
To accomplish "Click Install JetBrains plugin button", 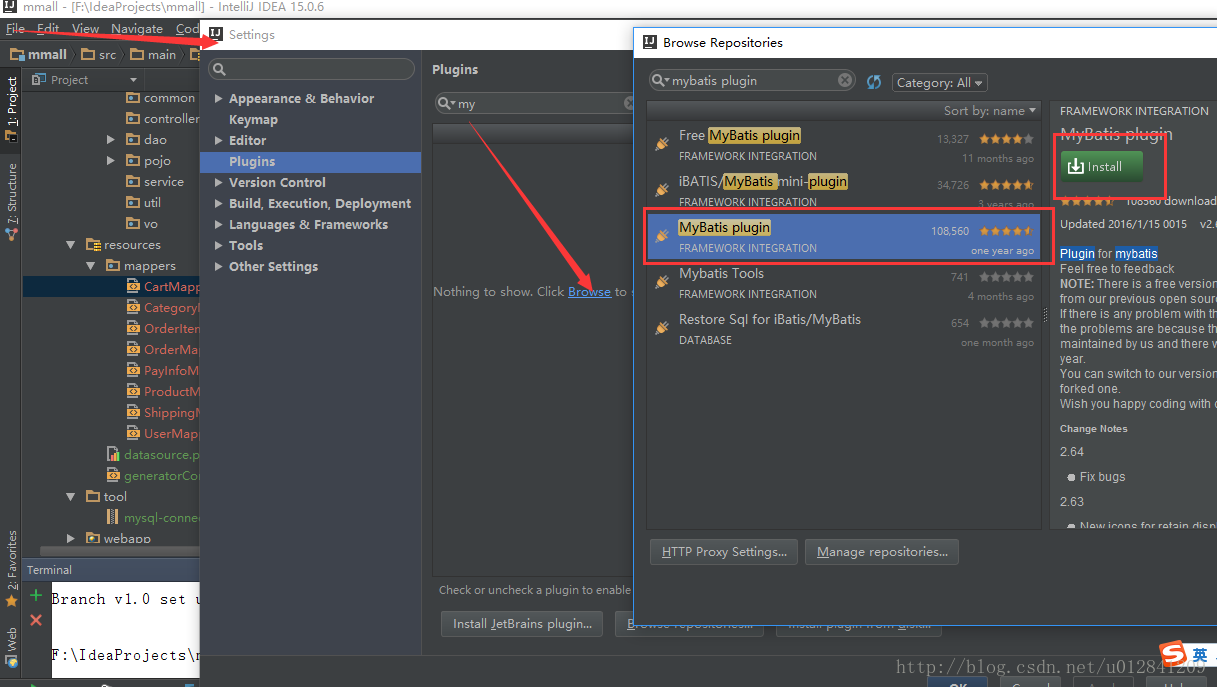I will [x=522, y=624].
